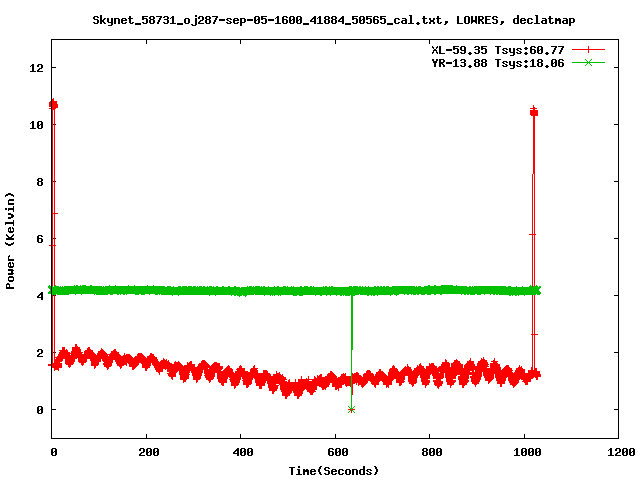Click the 'Time(Seconds)' x-axis label
Image resolution: width=640 pixels, height=480 pixels.
coord(333,471)
